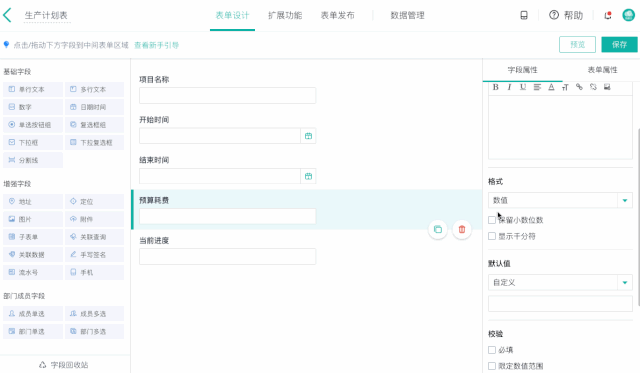Add a 单选按钮组 field
640x373 pixels.
coord(33,125)
